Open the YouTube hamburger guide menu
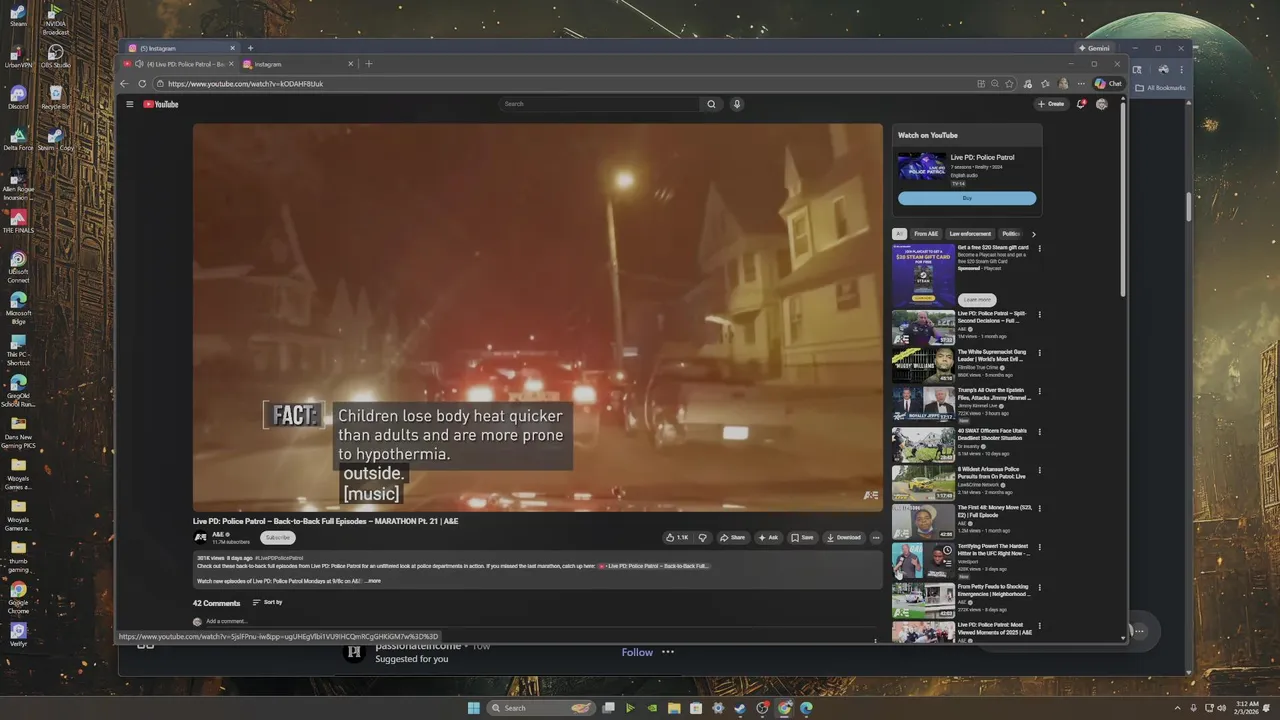This screenshot has width=1280, height=720. (129, 104)
